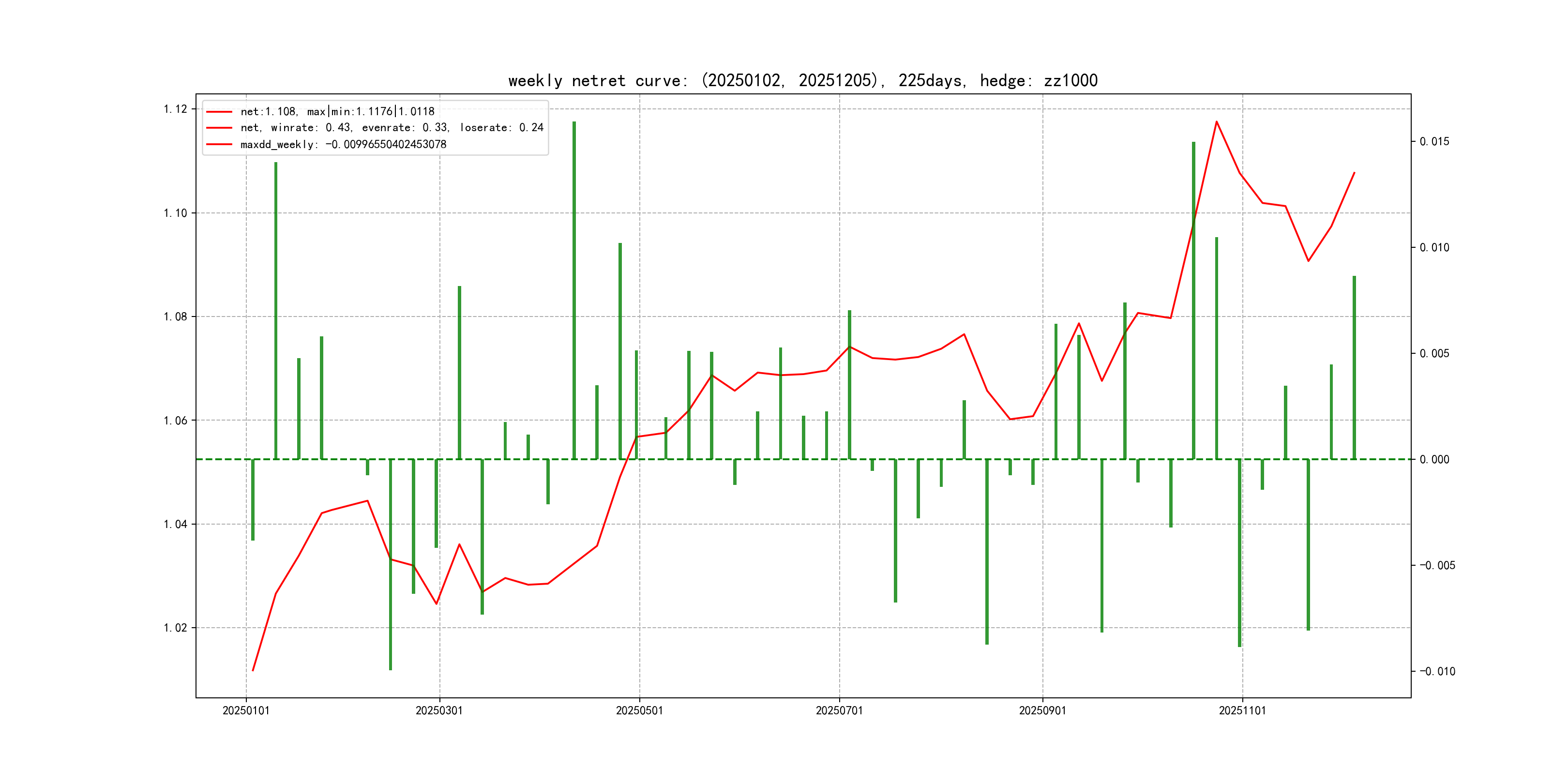Click the 20250101 x-axis tick label
Viewport: 1568px width, 784px height.
pos(246,710)
